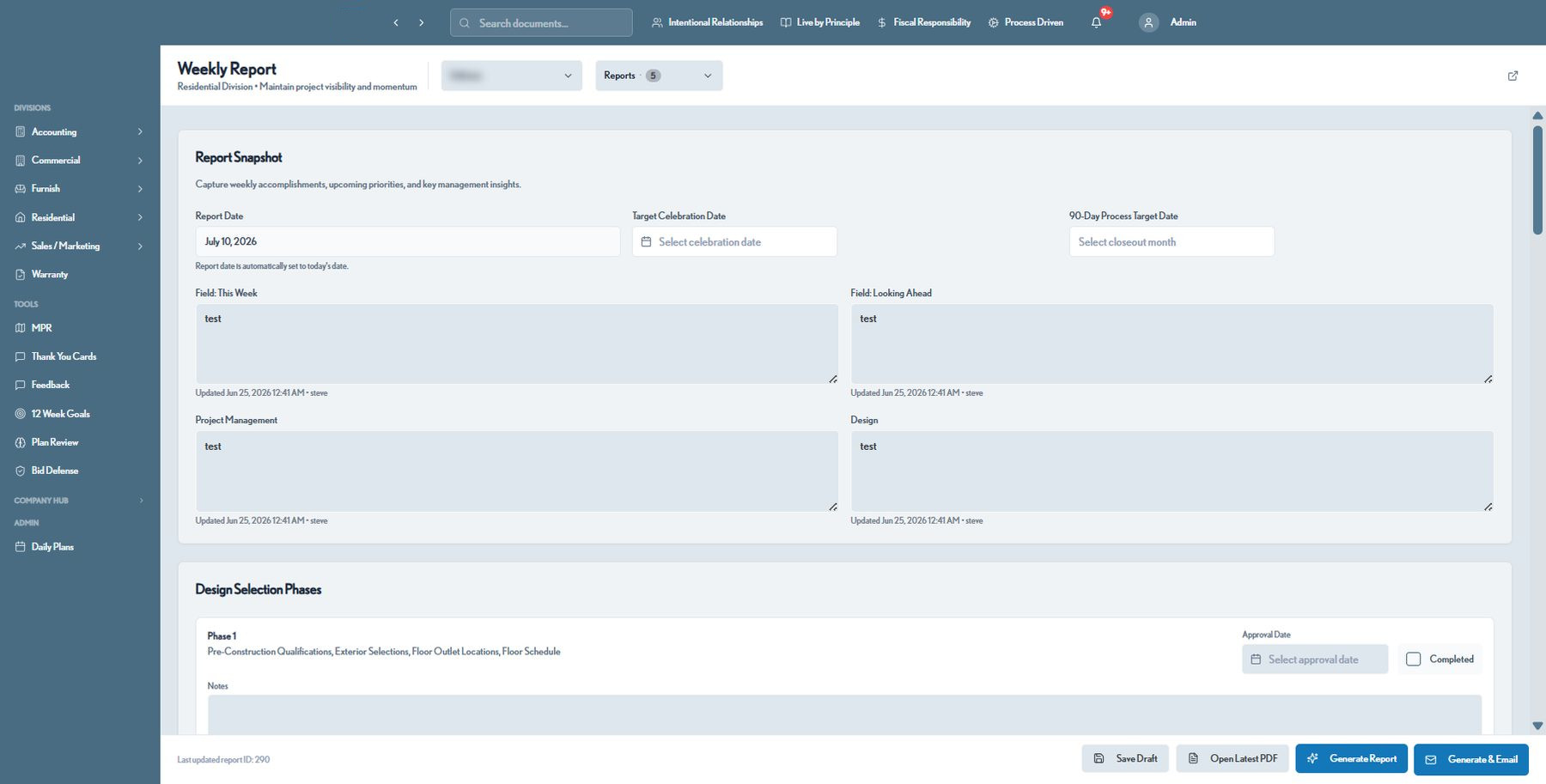
Task: Open Fiscal Responsibility menu item
Action: pyautogui.click(x=924, y=22)
